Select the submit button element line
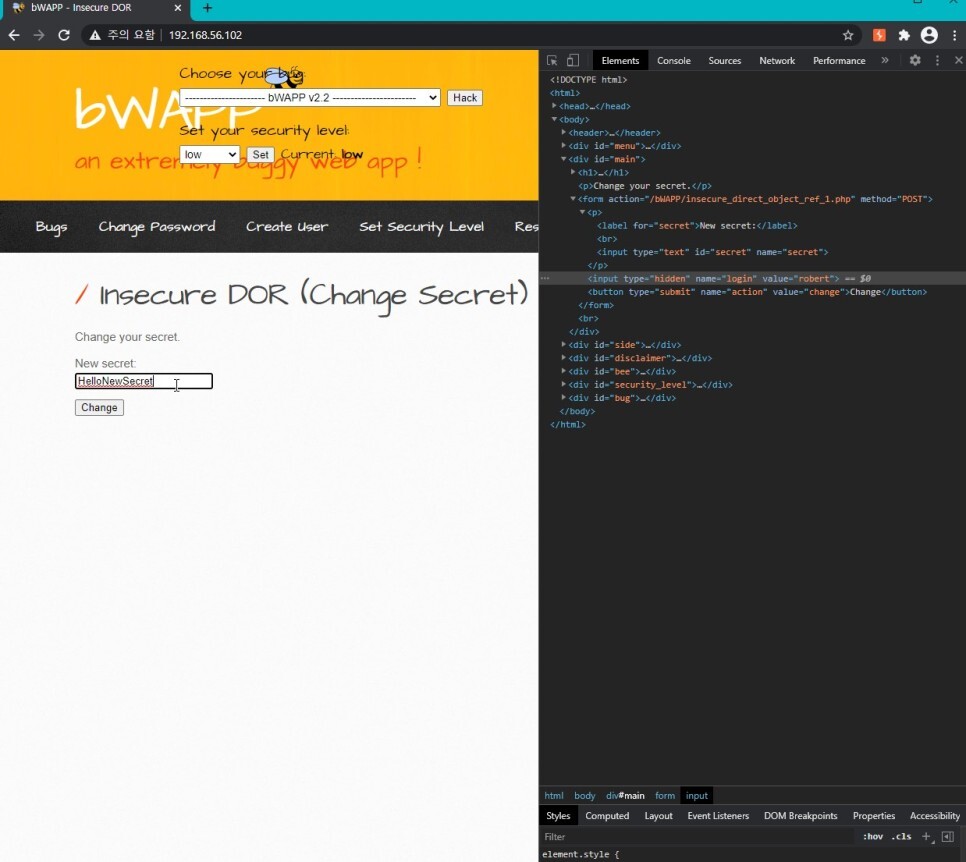Image resolution: width=966 pixels, height=862 pixels. click(x=757, y=291)
